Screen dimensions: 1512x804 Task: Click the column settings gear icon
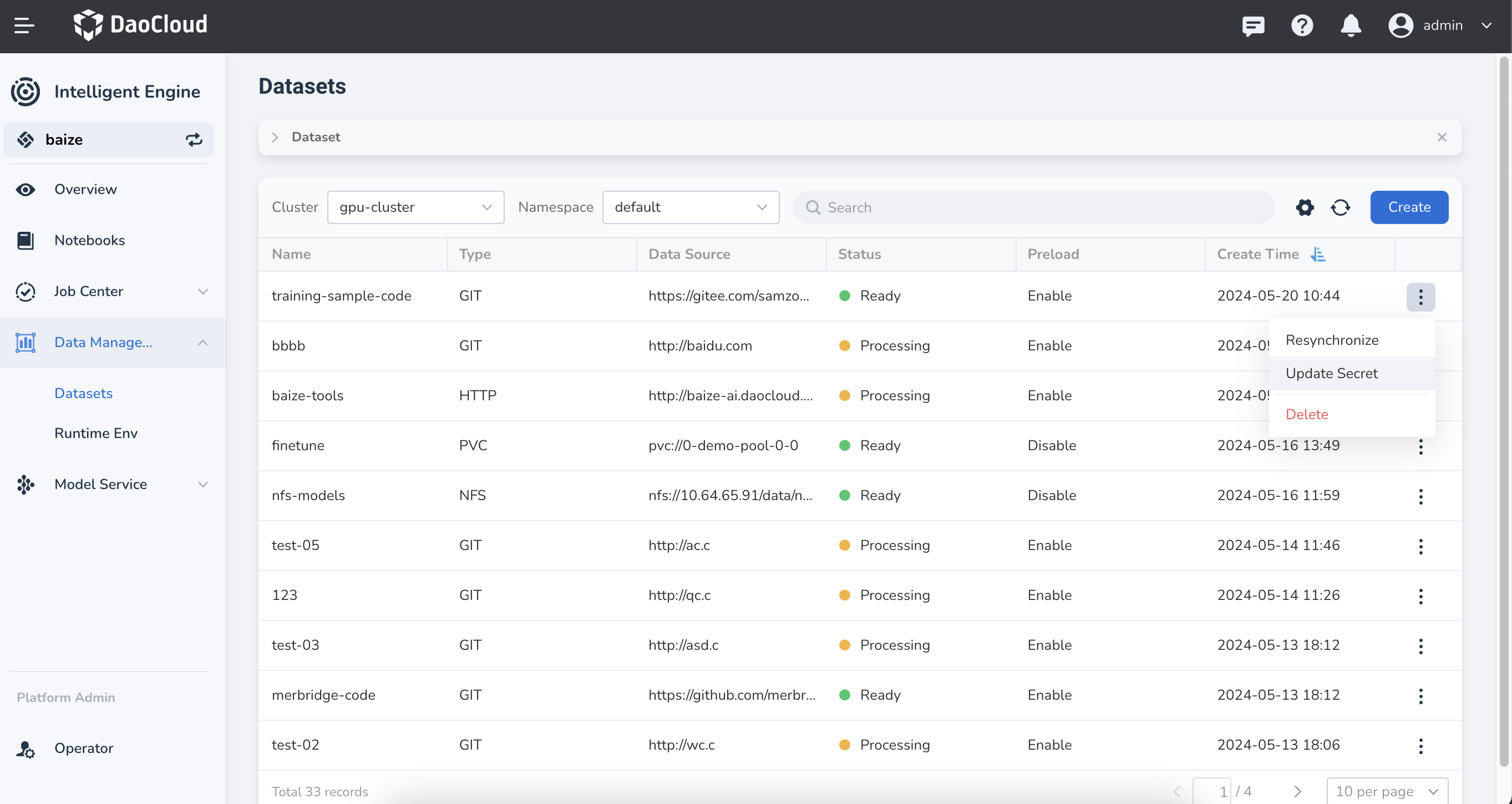1305,207
